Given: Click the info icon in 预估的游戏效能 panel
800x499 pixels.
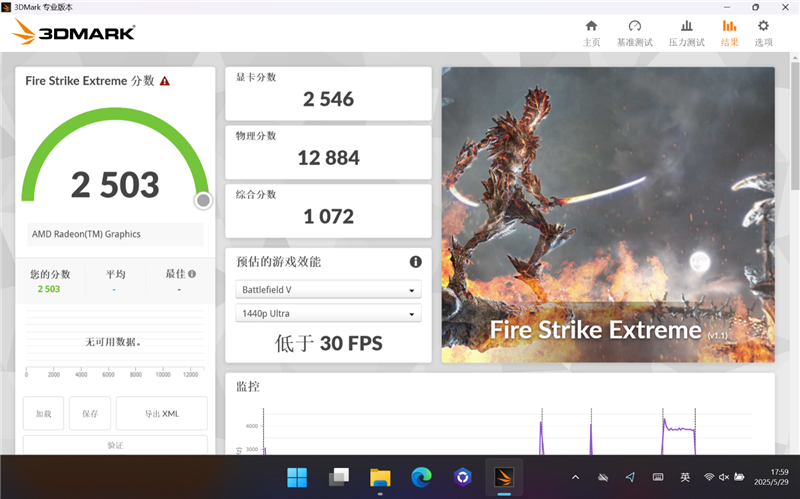Looking at the screenshot, I should pos(416,262).
